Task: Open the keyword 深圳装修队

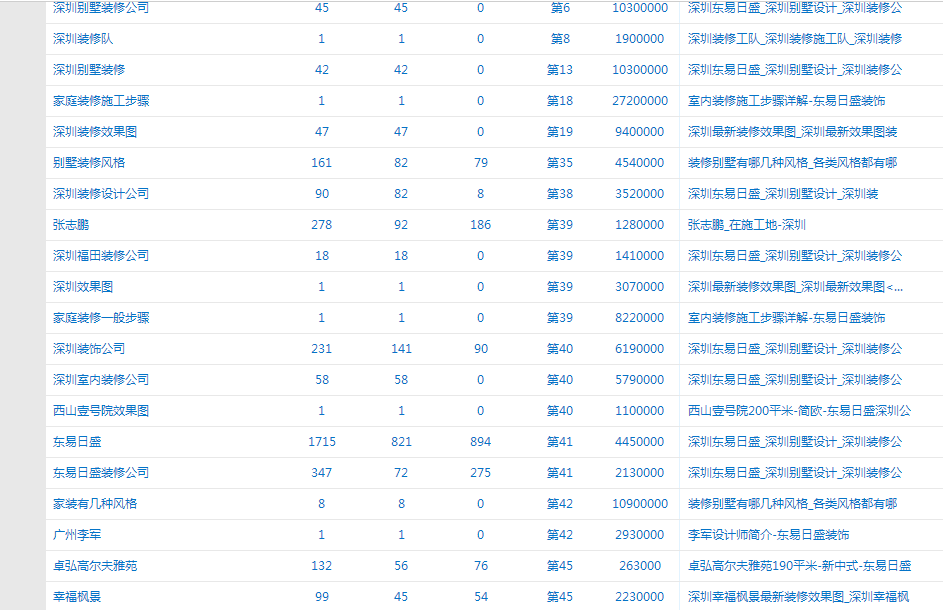Action: point(83,39)
